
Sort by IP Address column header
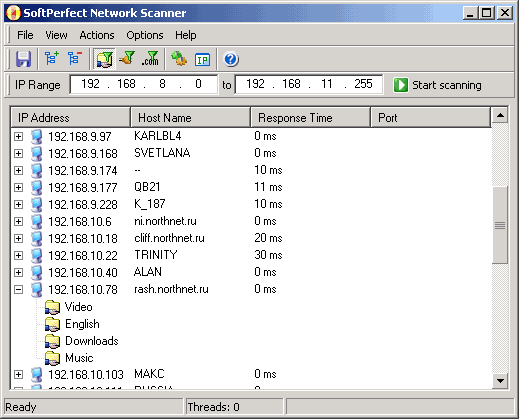point(70,117)
